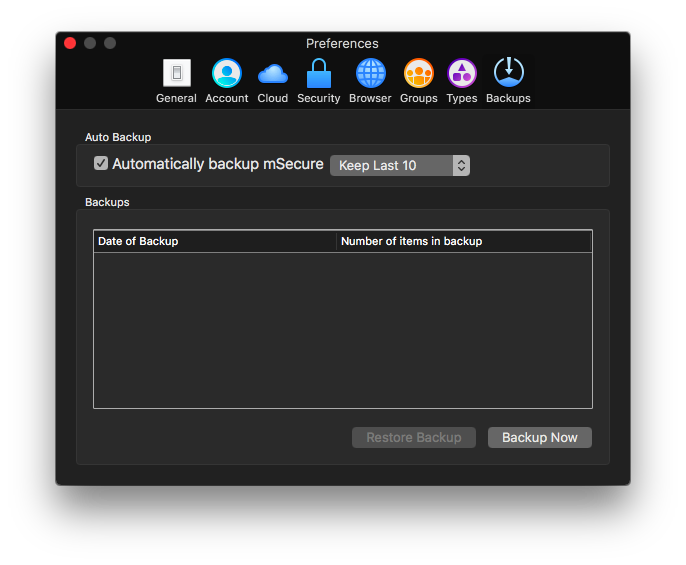Image resolution: width=686 pixels, height=565 pixels.
Task: Click the minimize button in title bar
Action: click(x=90, y=43)
